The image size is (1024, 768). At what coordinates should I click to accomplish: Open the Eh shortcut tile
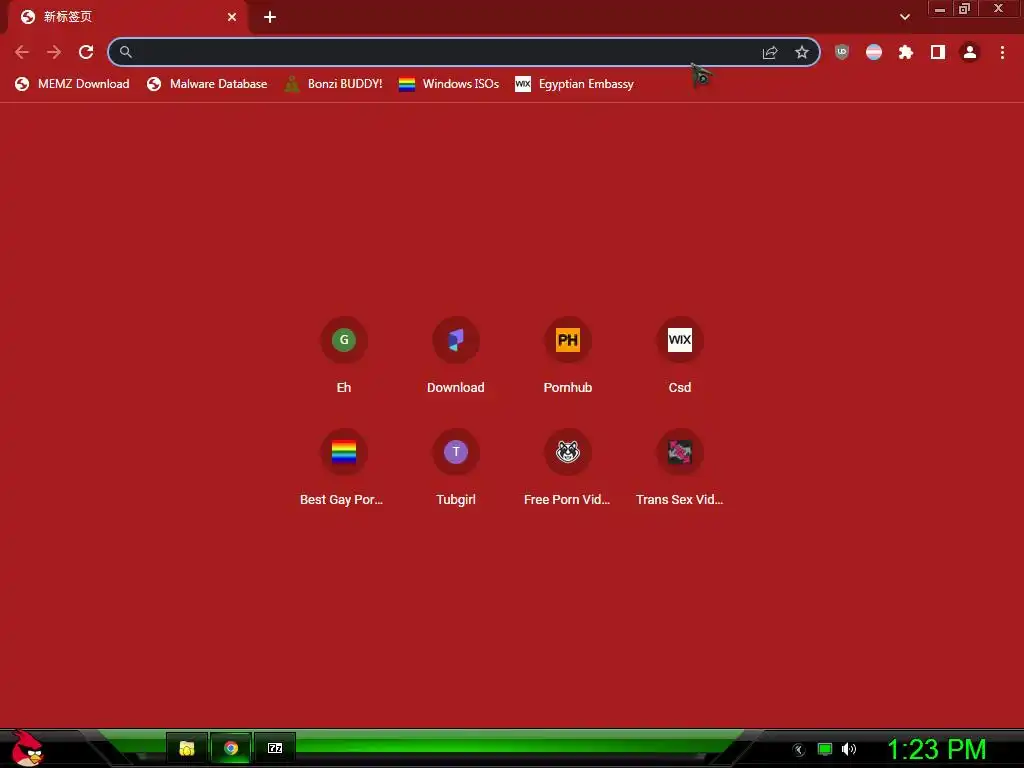pos(344,355)
